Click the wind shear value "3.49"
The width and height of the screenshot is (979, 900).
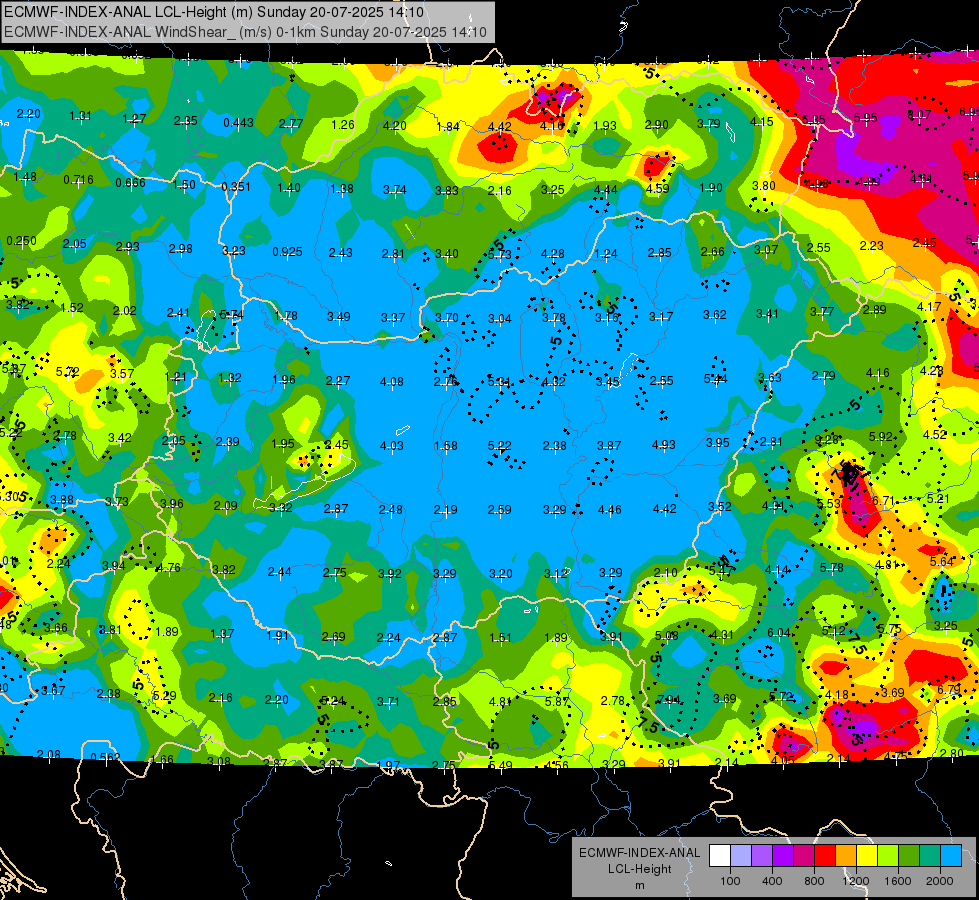pos(338,317)
